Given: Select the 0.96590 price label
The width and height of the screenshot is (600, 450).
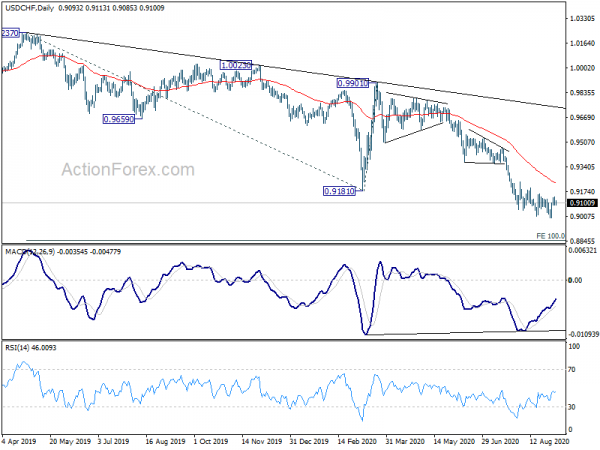Looking at the screenshot, I should point(119,119).
